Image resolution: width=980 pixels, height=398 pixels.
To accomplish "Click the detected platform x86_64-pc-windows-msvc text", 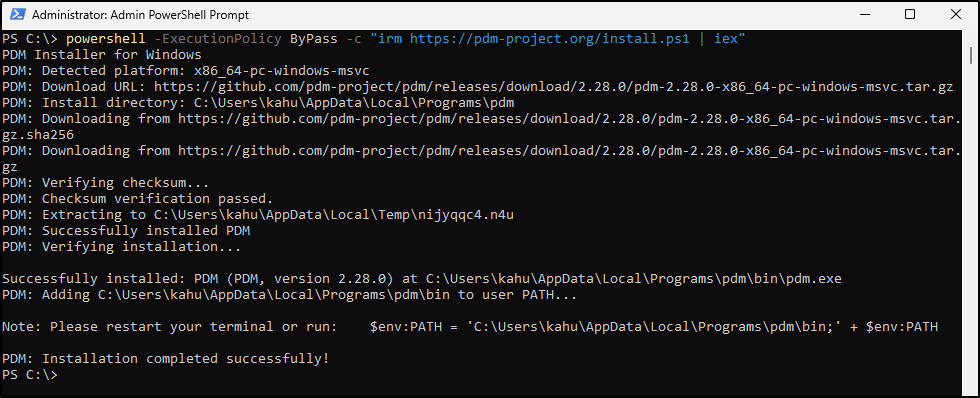I will click(282, 71).
